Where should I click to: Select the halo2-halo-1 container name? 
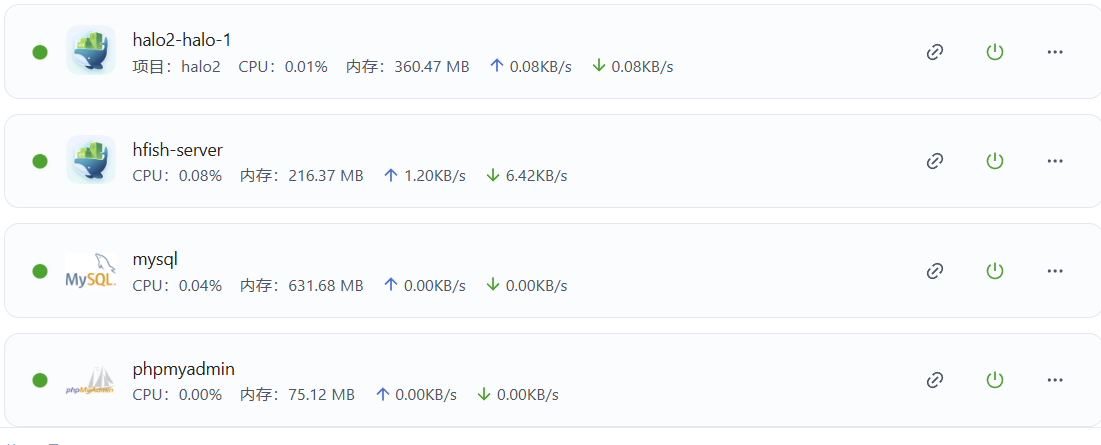click(x=182, y=40)
